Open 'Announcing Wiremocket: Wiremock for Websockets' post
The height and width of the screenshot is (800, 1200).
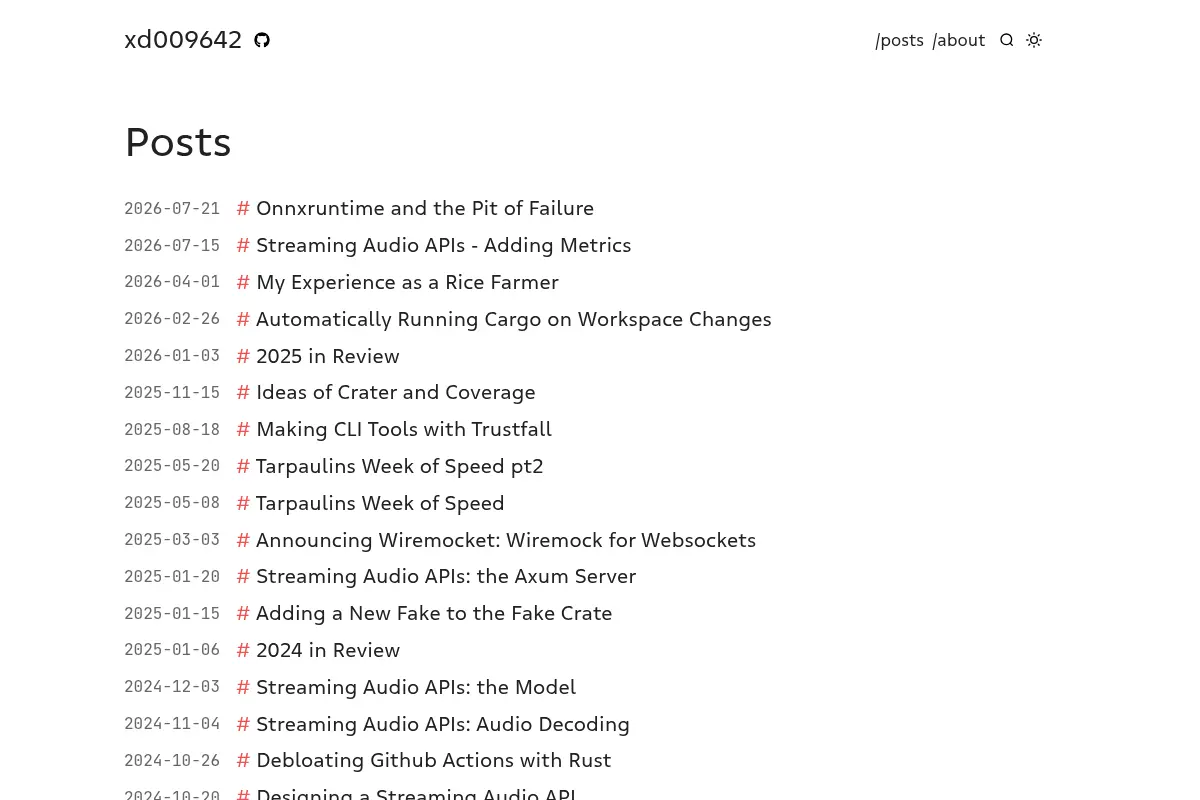click(506, 540)
